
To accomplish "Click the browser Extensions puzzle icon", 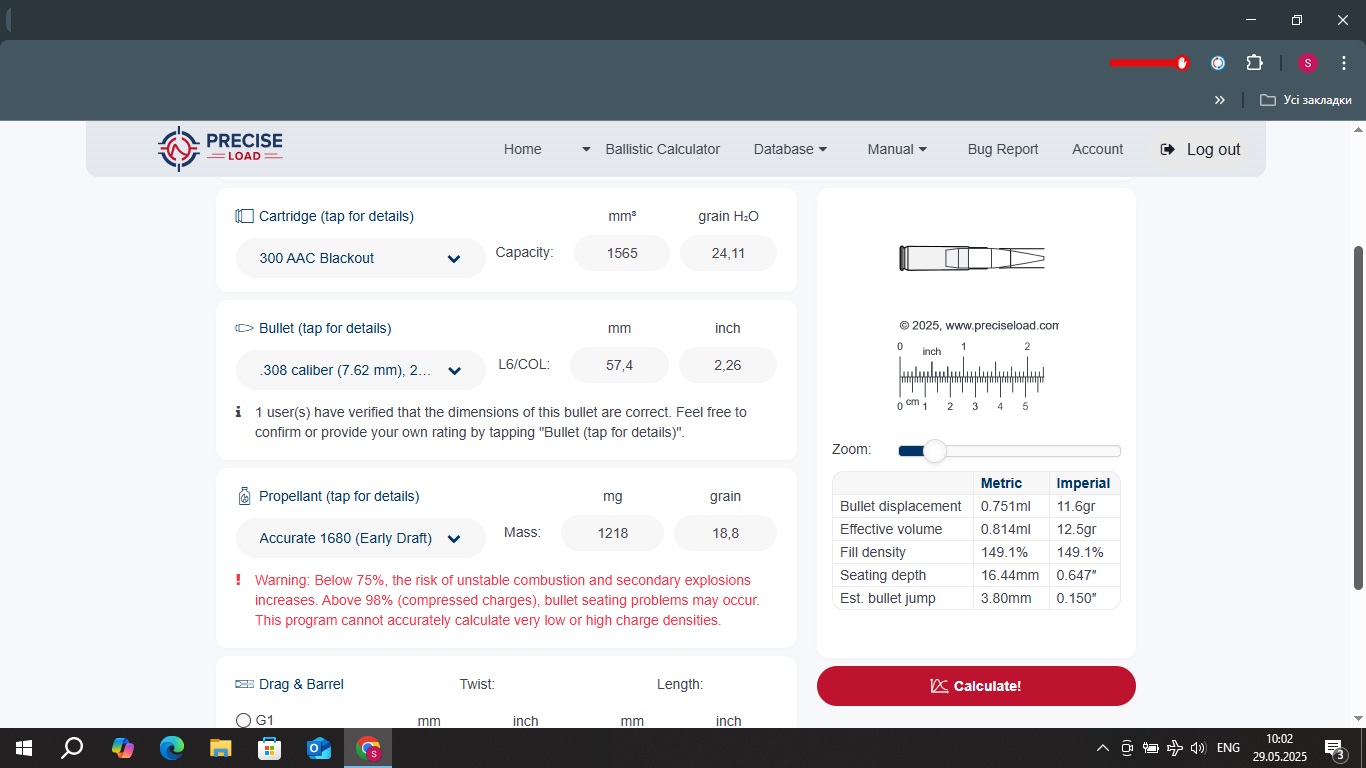I will [x=1254, y=63].
